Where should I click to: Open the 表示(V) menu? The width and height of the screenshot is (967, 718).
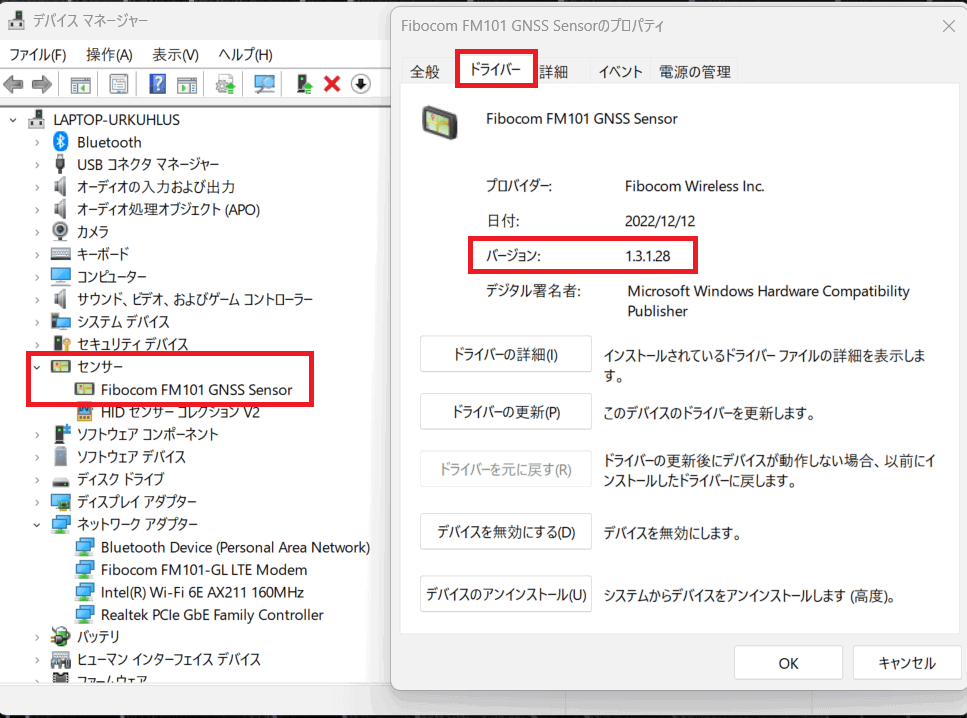click(175, 55)
